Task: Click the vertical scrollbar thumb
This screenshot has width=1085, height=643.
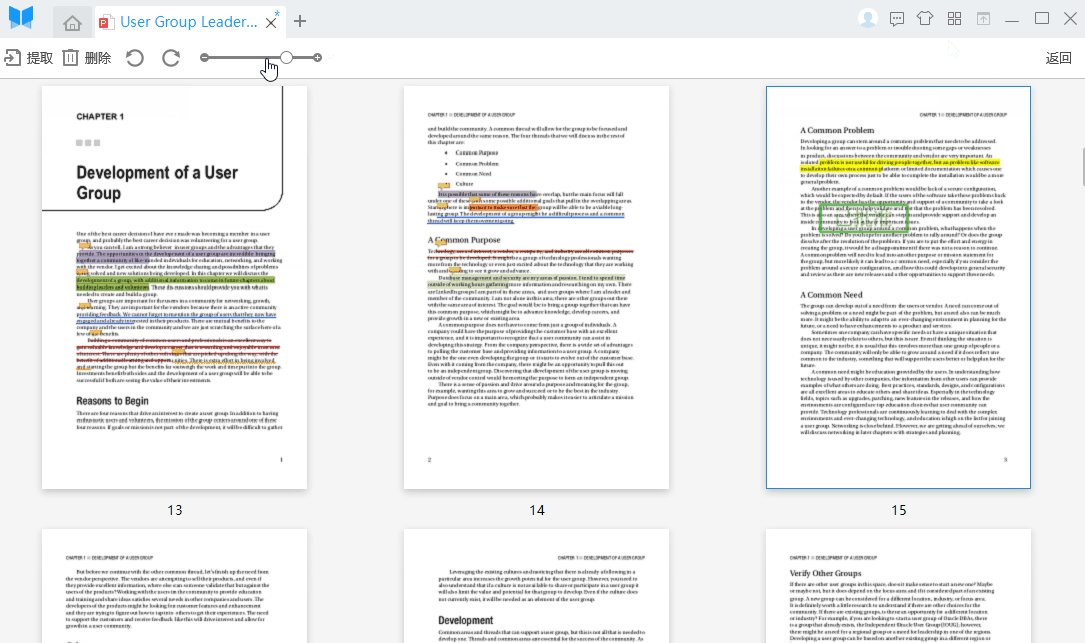Action: 1082,166
